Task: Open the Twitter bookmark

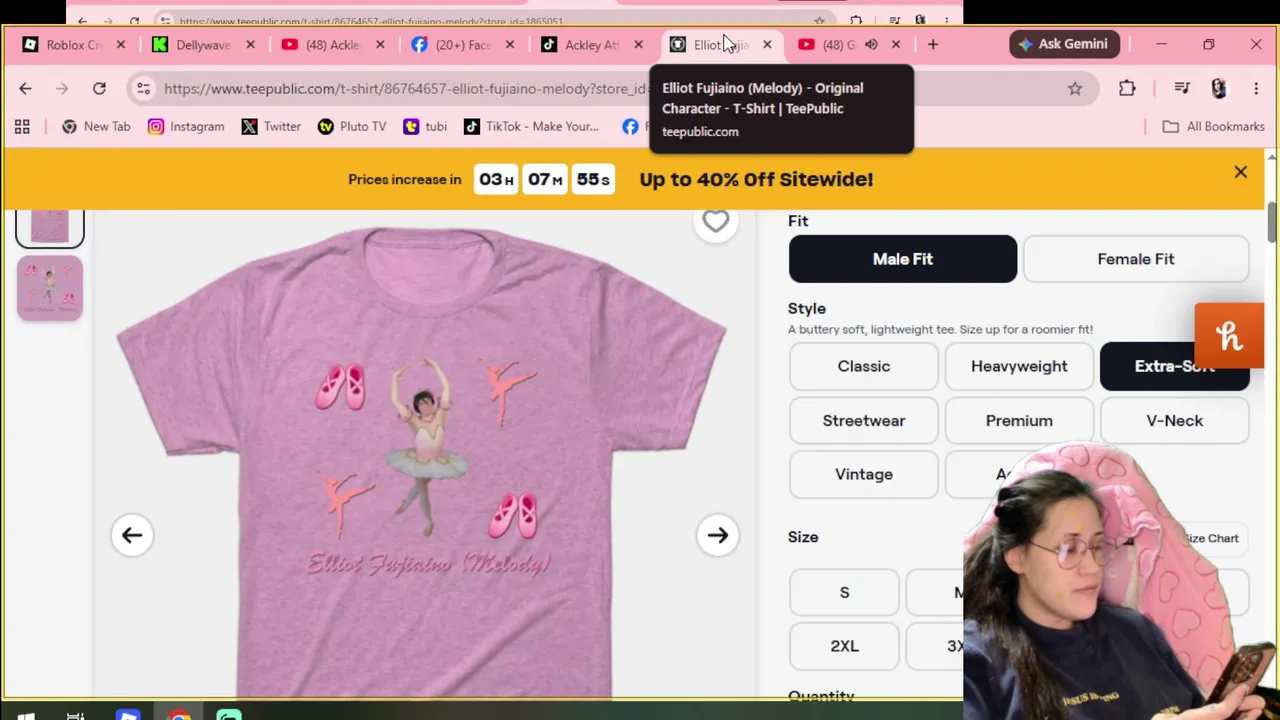Action: click(x=271, y=126)
